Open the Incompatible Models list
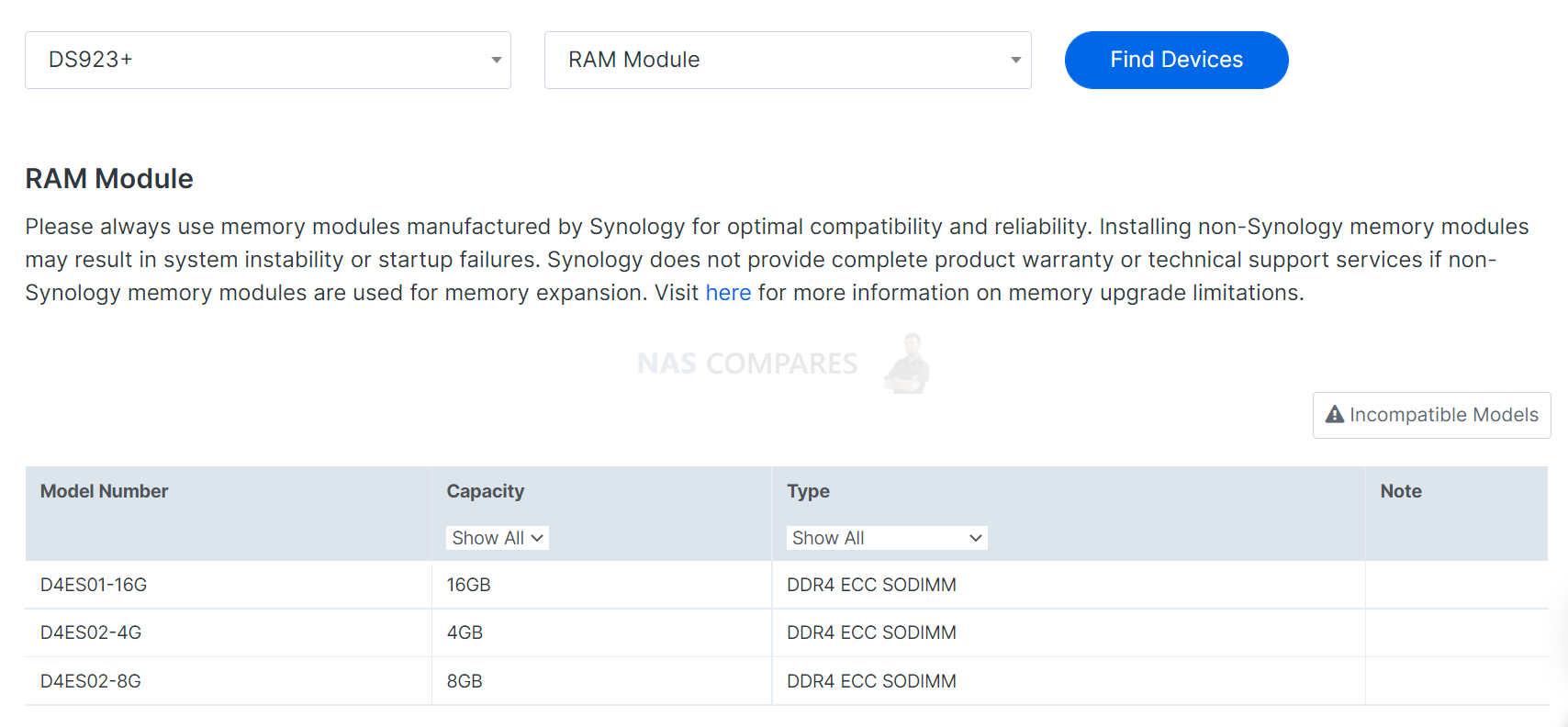1568x727 pixels. coord(1431,415)
